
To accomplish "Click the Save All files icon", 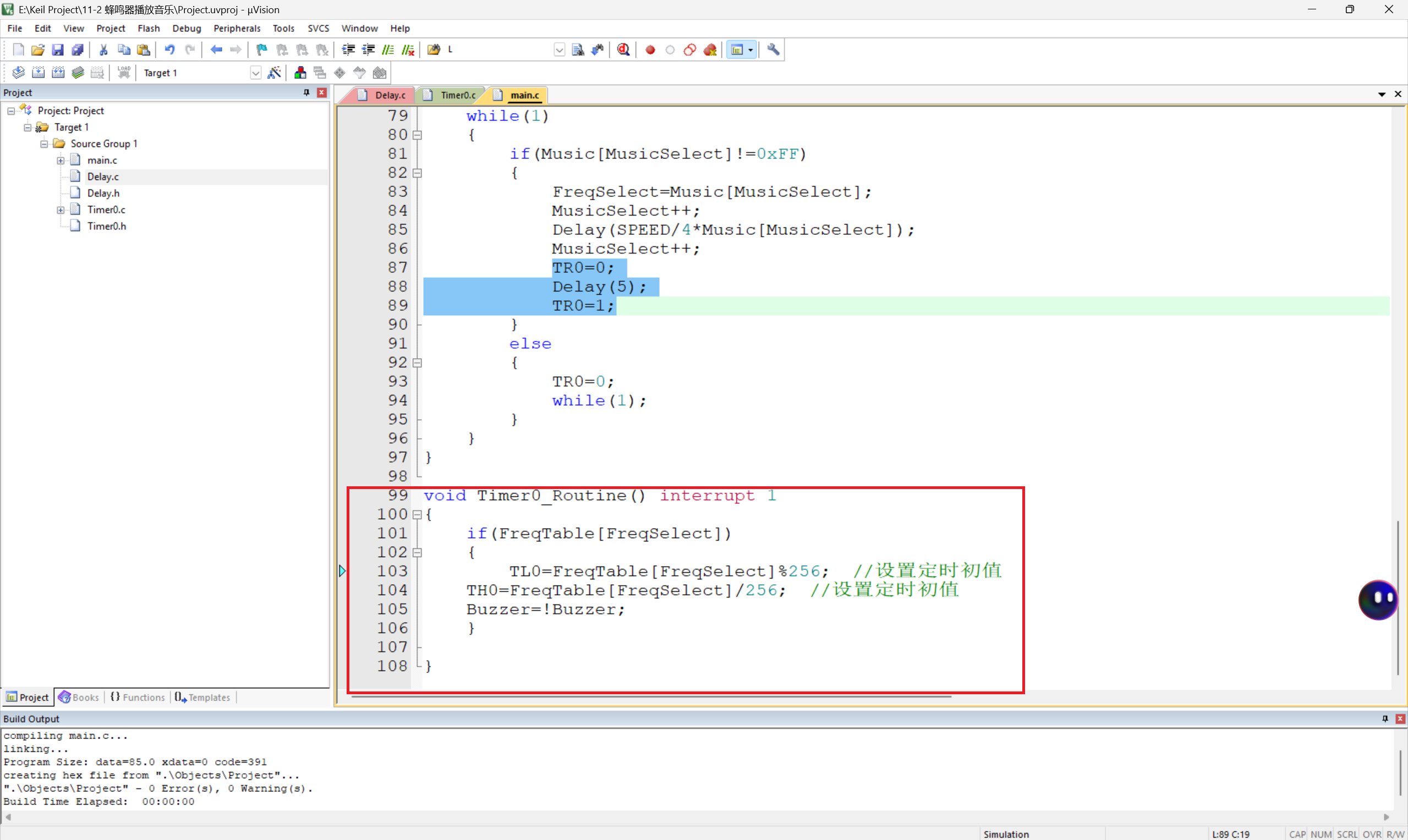I will [78, 50].
